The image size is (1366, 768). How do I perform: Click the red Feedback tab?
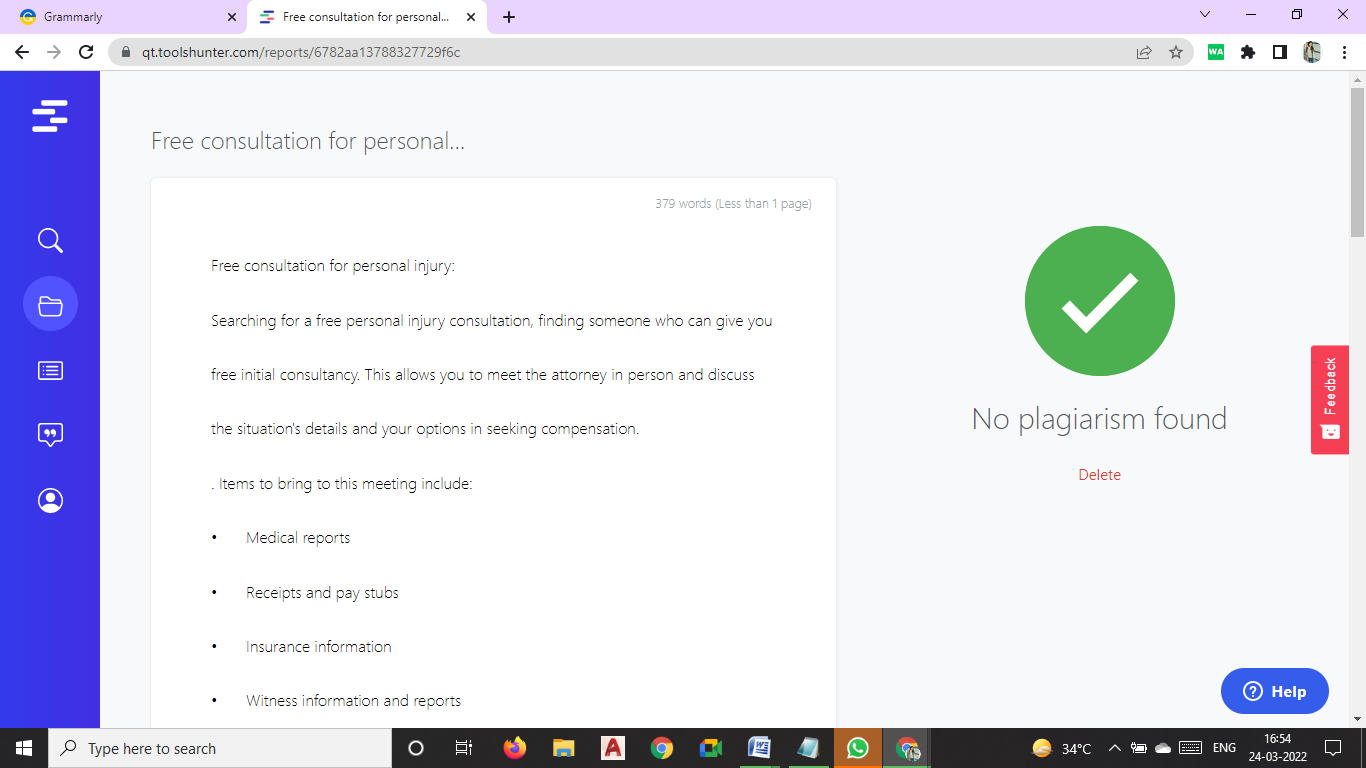tap(1330, 399)
